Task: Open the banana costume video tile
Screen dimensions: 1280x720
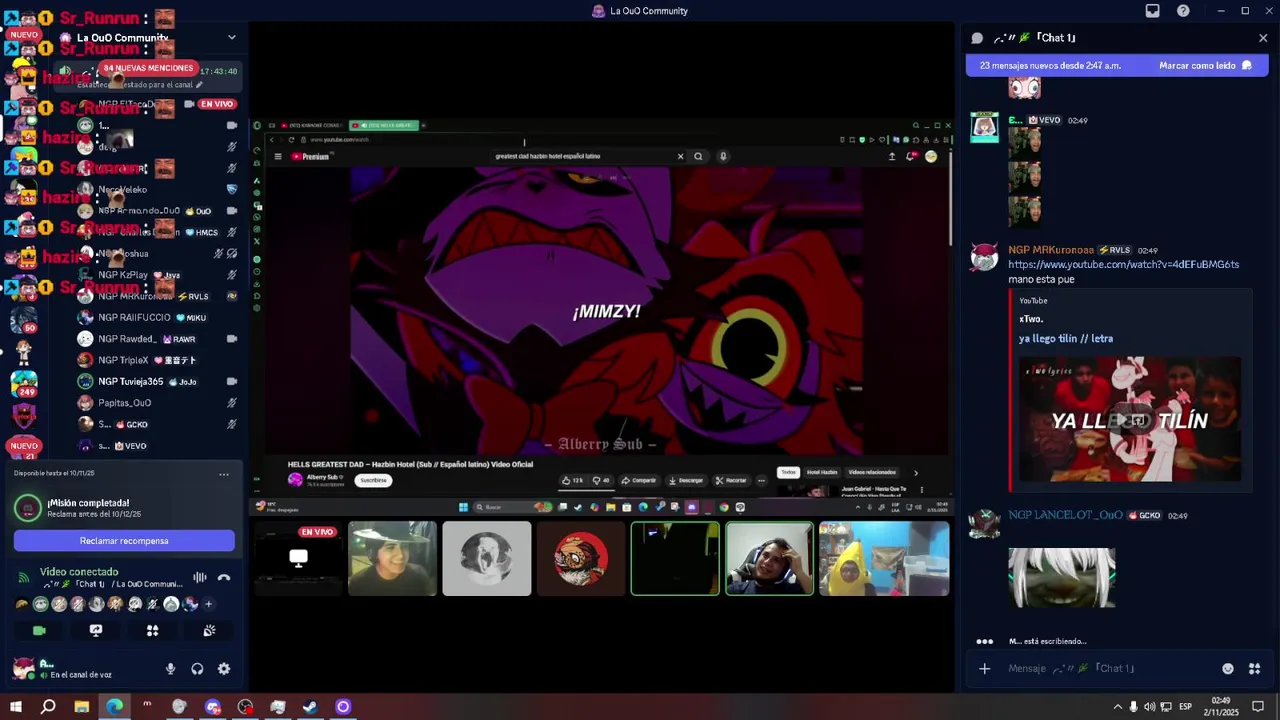Action: tap(884, 558)
